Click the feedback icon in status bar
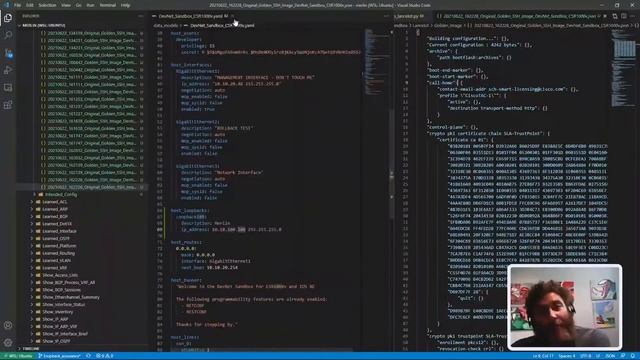640x360 pixels. (623, 356)
